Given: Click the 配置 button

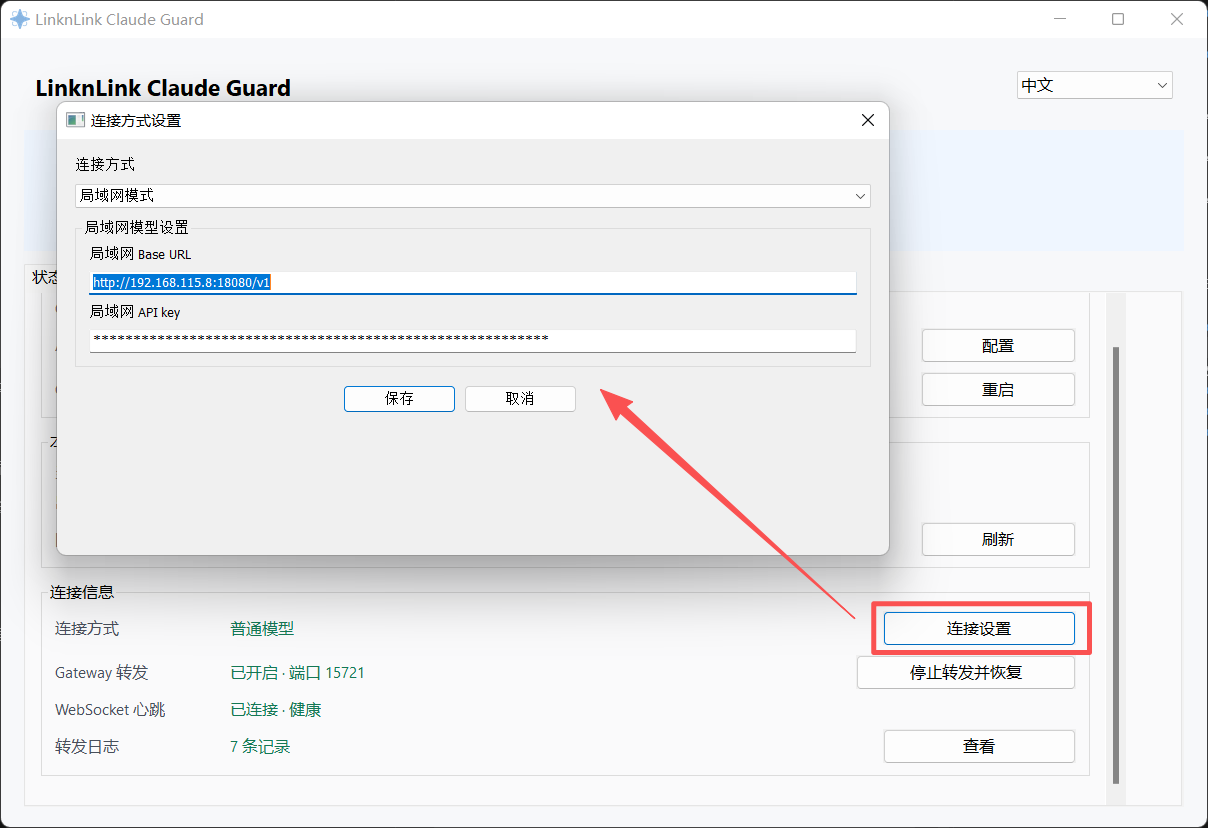Looking at the screenshot, I should coord(998,345).
